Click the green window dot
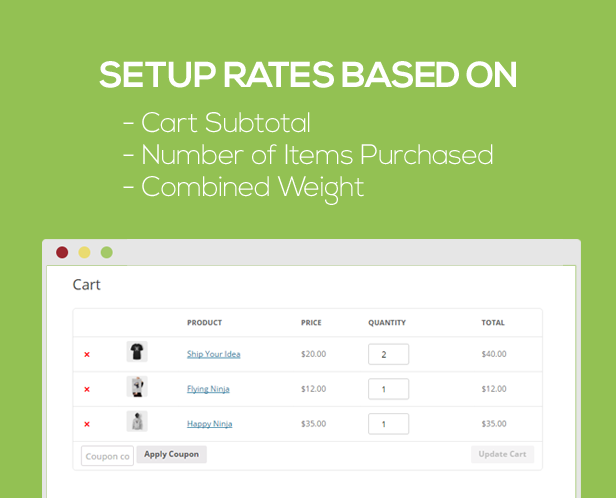This screenshot has width=616, height=498. point(107,252)
